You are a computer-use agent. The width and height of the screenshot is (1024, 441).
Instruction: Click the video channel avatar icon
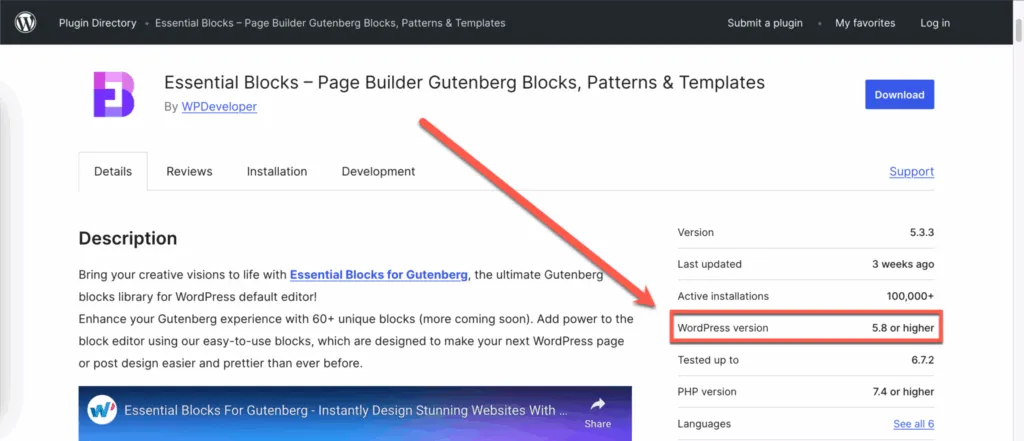coord(103,411)
